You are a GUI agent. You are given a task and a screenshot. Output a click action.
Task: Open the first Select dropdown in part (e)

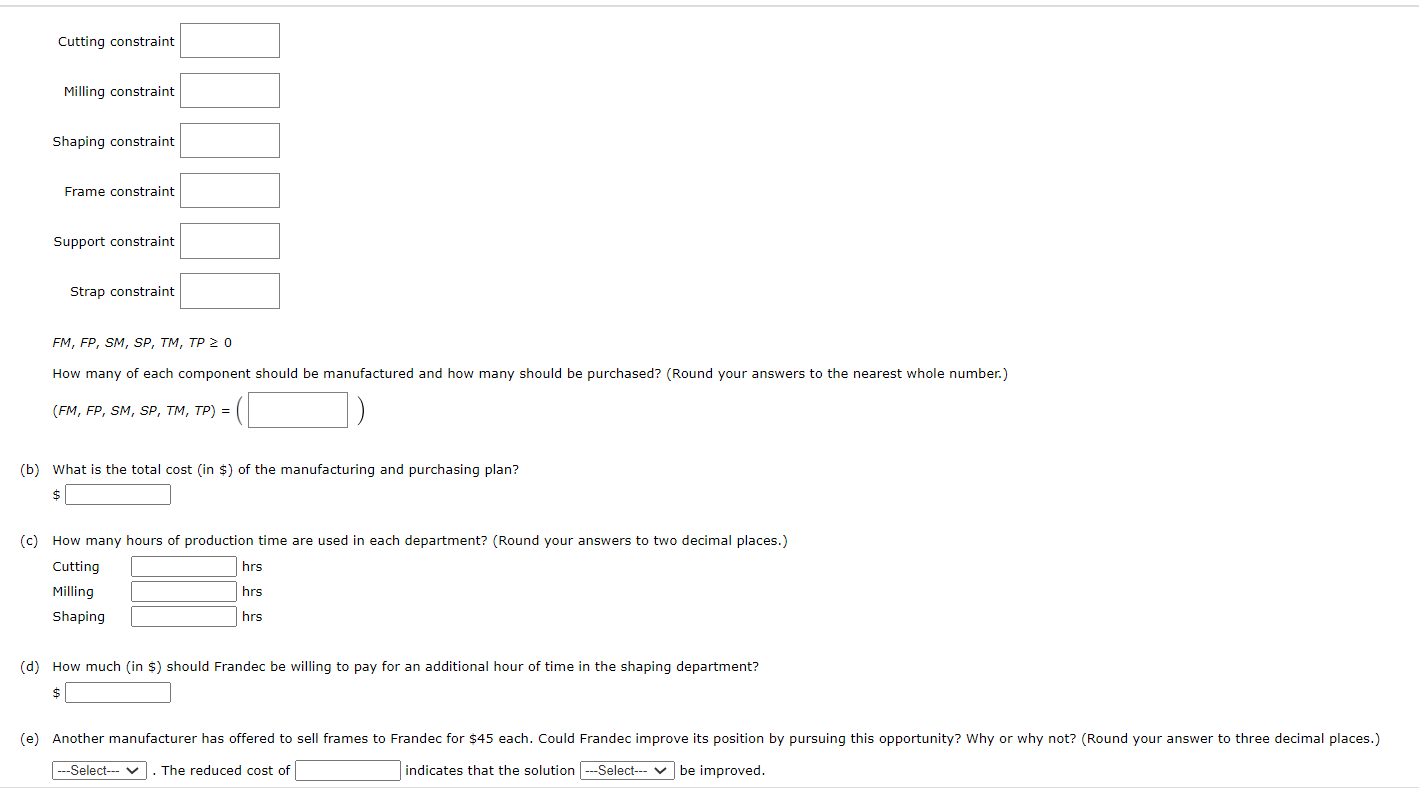[x=100, y=771]
